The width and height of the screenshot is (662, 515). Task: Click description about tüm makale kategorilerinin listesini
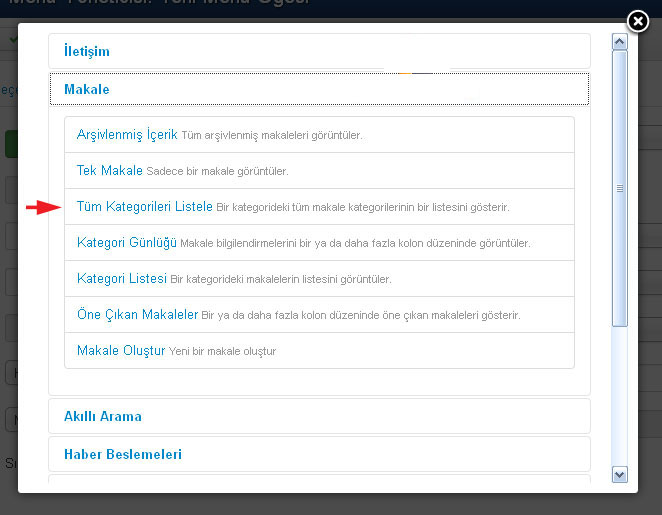[x=363, y=207]
